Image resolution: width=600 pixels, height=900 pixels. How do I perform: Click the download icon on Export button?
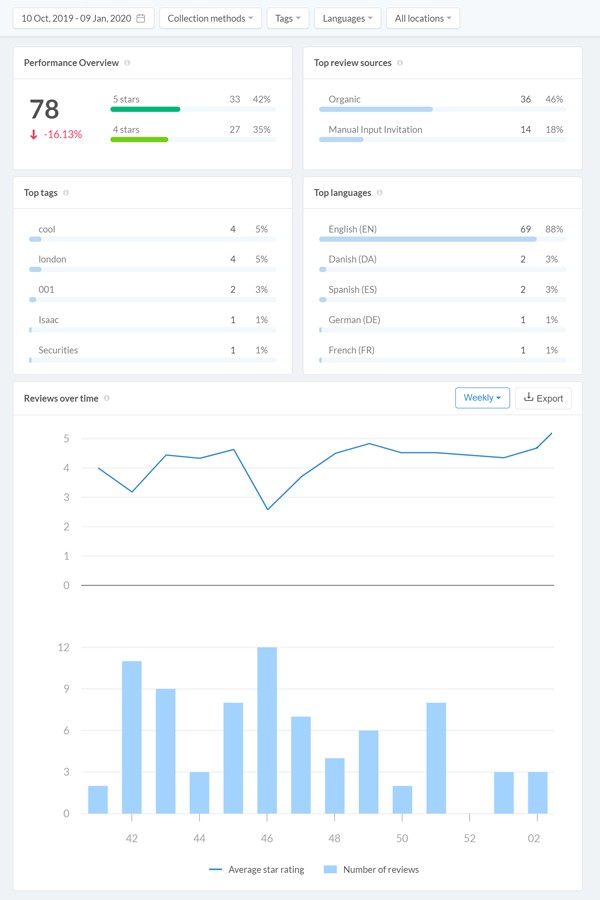coord(529,397)
